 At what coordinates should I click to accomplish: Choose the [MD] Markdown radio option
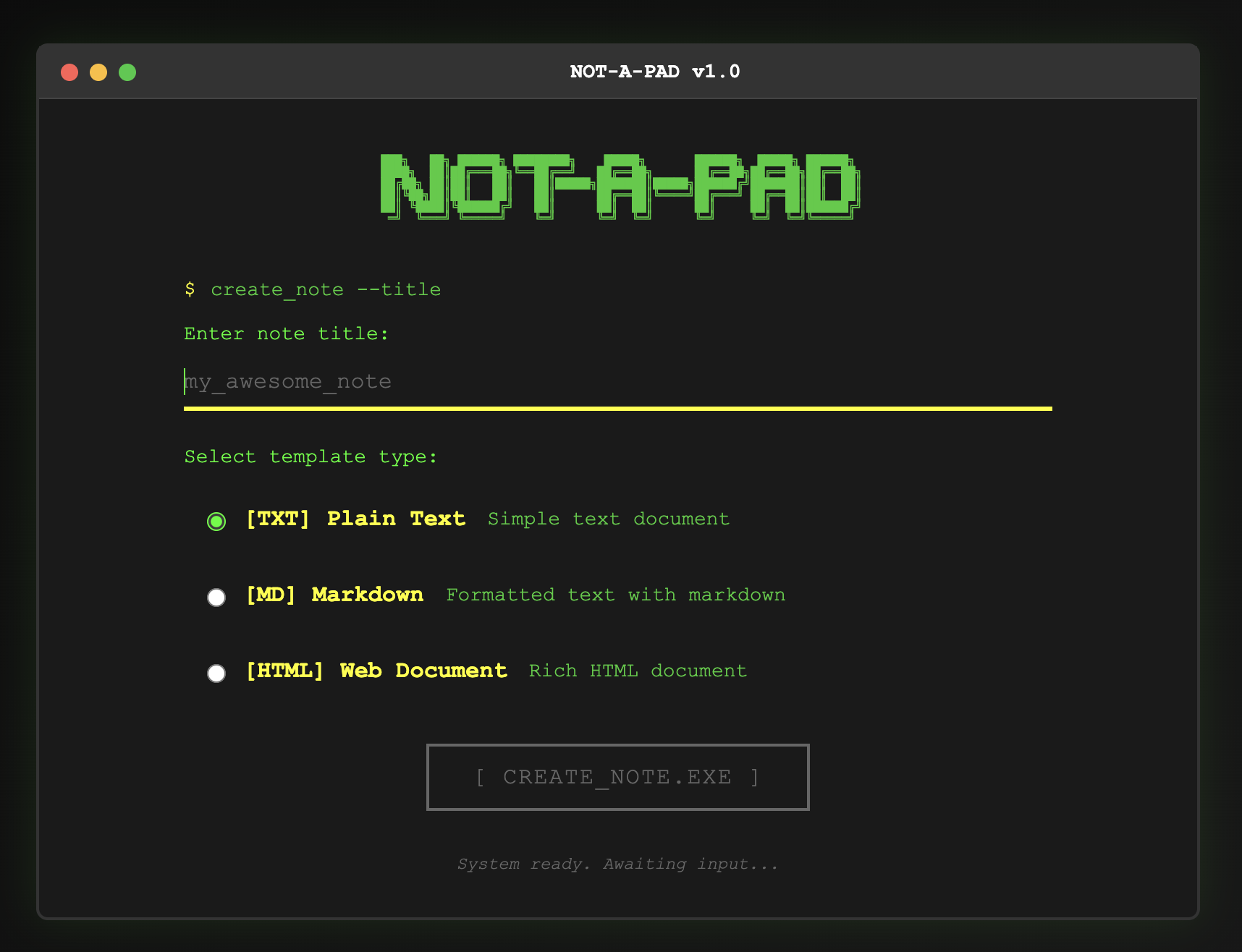tap(216, 597)
